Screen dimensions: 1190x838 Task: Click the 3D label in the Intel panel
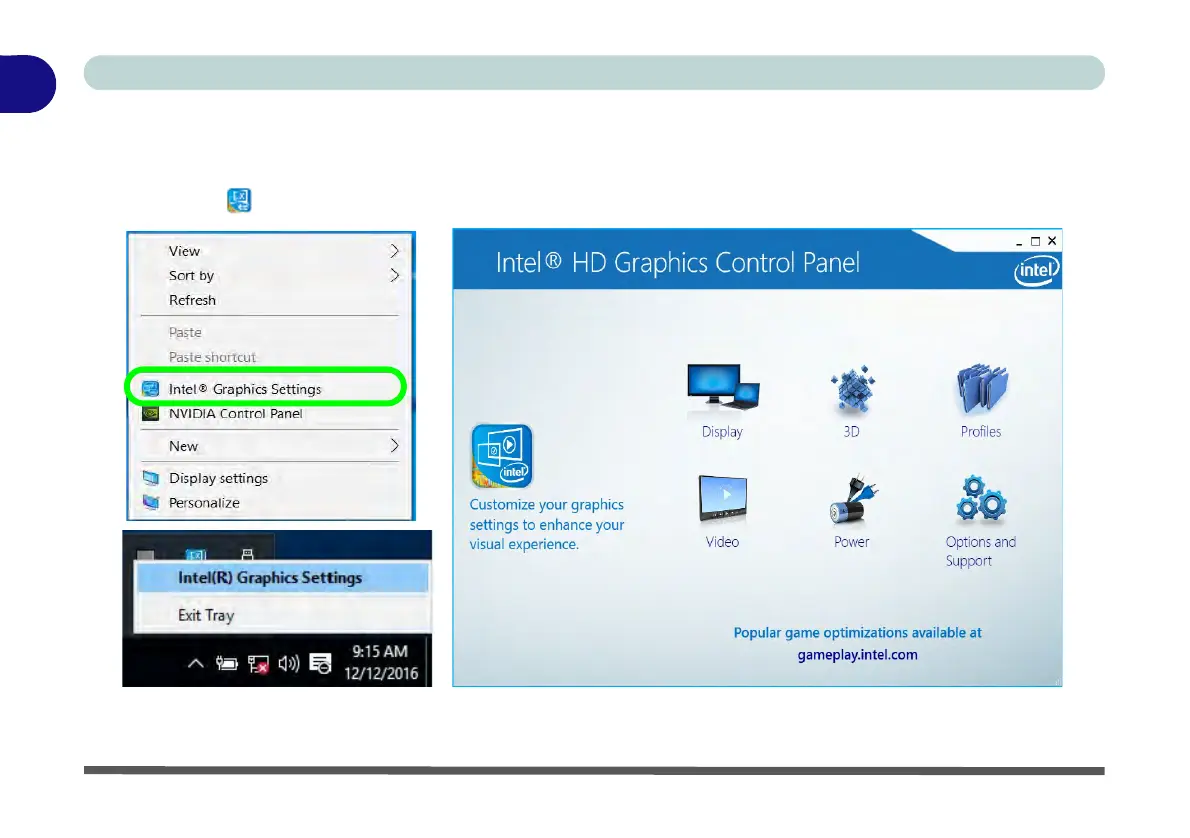click(852, 431)
